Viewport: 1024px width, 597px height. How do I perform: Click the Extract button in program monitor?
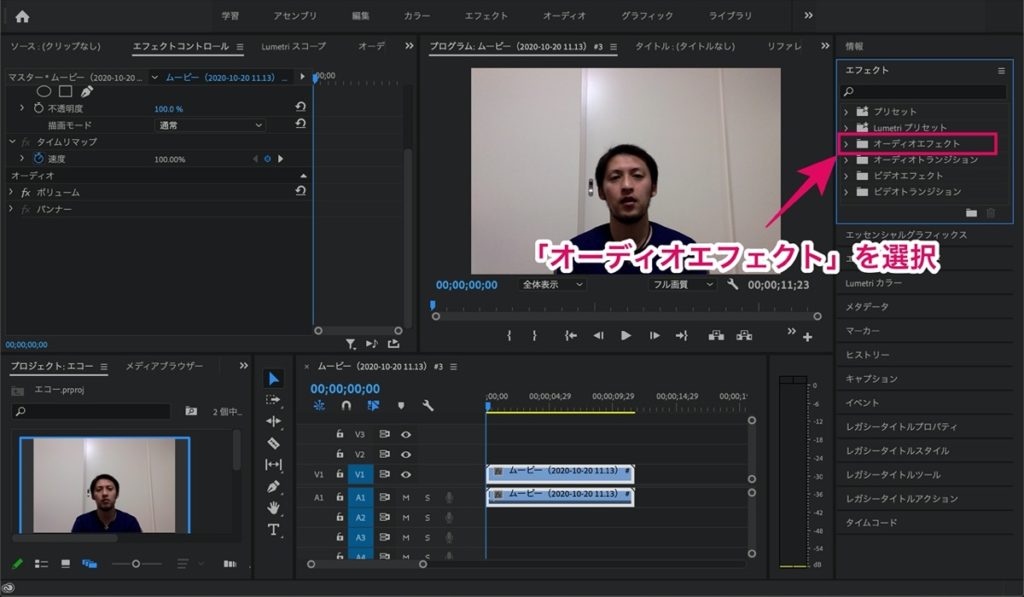pyautogui.click(x=744, y=335)
